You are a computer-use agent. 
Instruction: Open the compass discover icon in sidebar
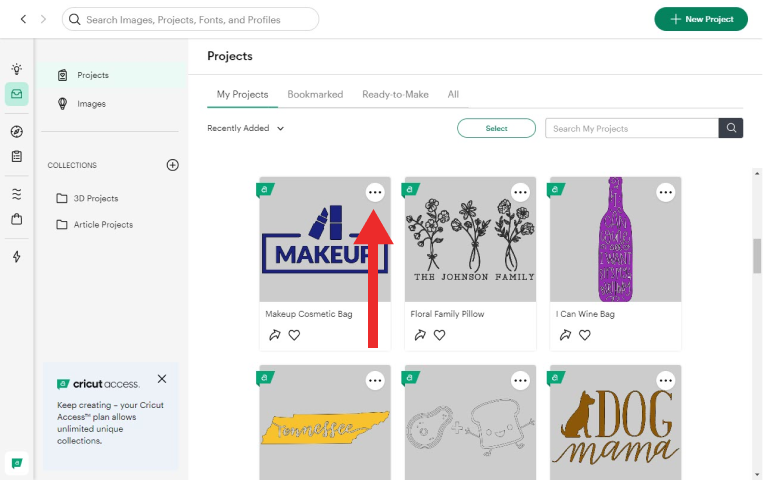16,131
